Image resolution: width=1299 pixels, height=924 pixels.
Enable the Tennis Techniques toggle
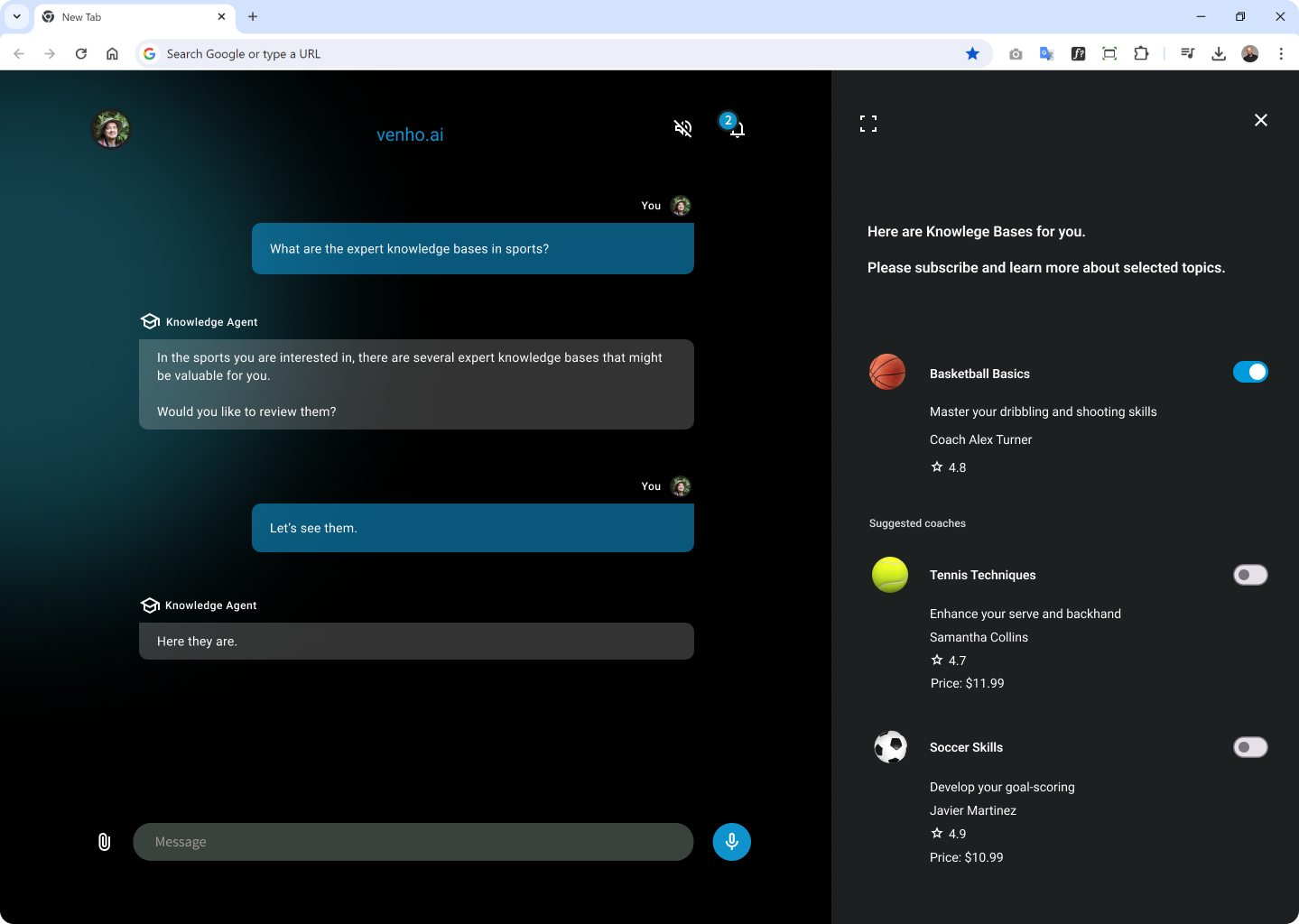click(x=1250, y=575)
